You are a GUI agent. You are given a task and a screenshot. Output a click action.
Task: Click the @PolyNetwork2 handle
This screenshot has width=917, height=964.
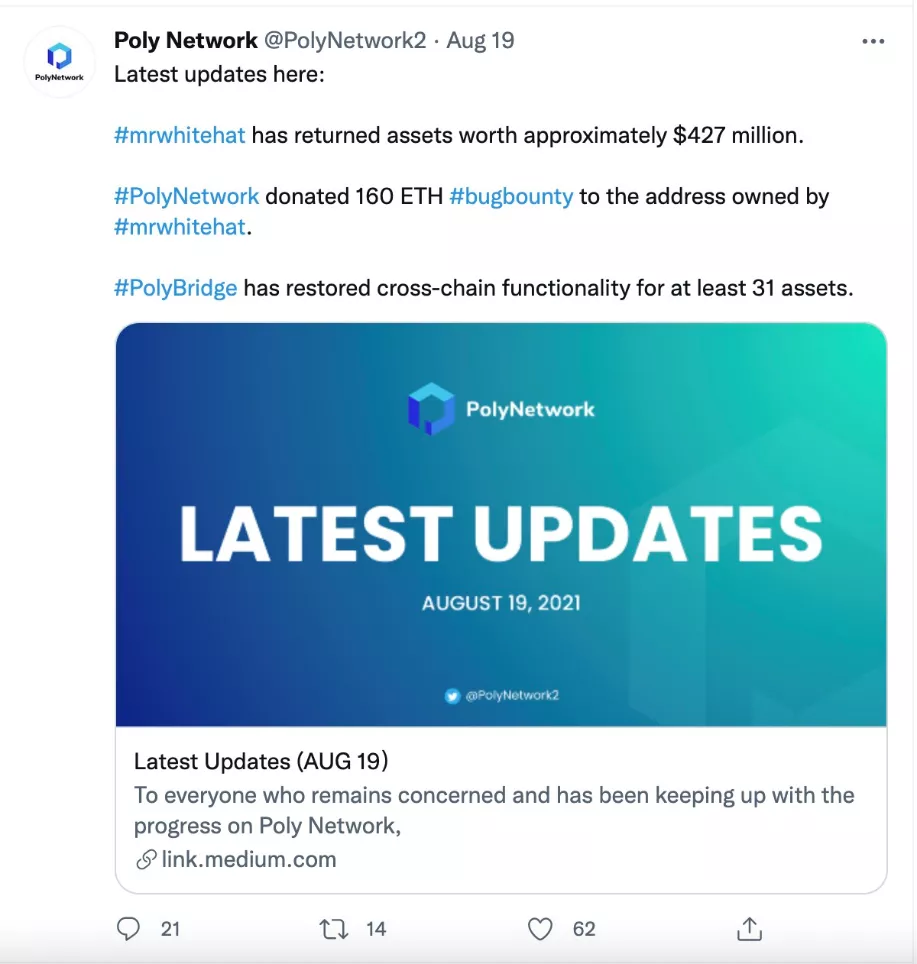[347, 41]
